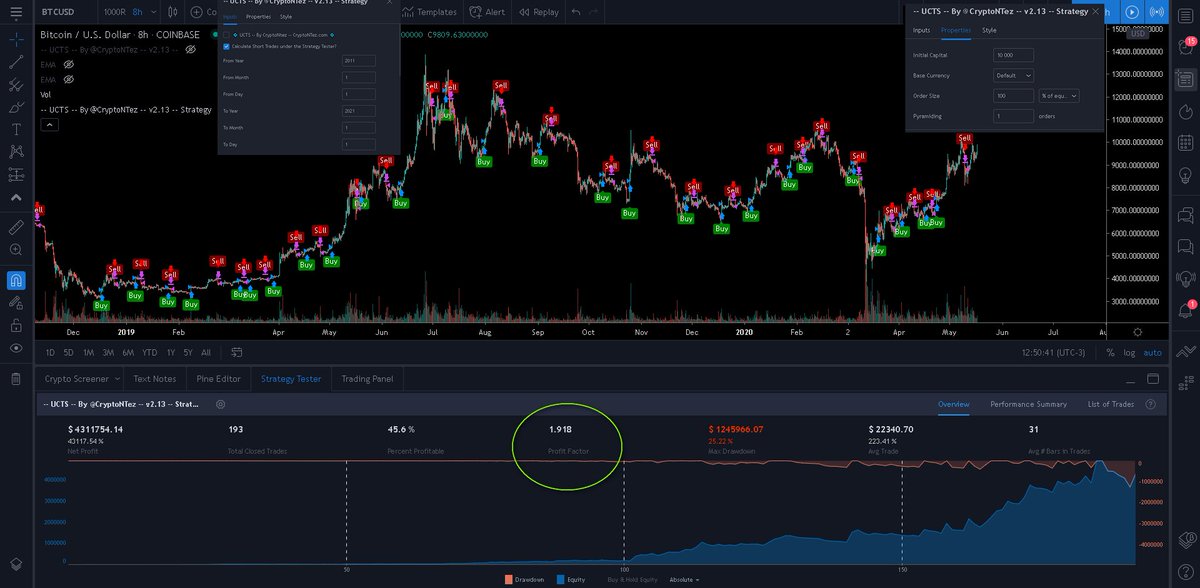1200x588 pixels.
Task: Open the main hamburger menu
Action: (15, 12)
